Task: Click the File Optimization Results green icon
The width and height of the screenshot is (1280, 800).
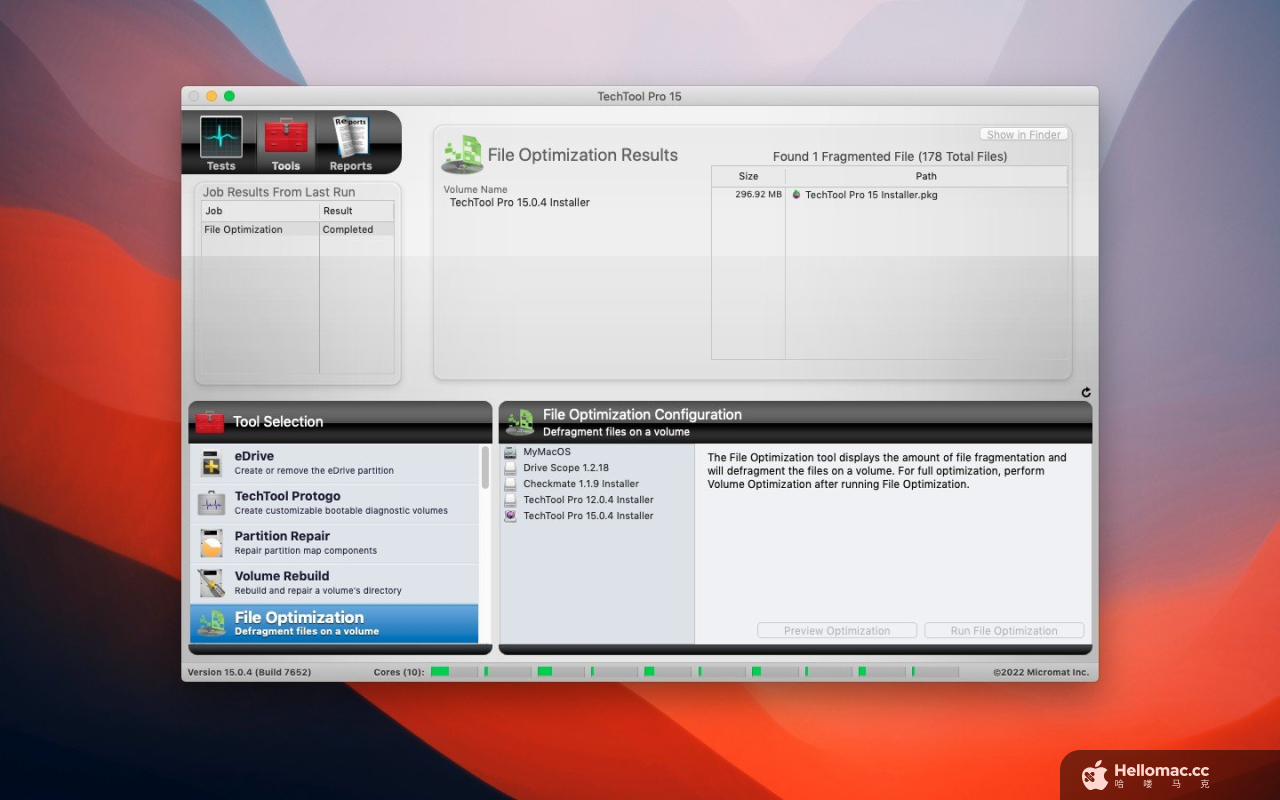Action: [x=462, y=155]
